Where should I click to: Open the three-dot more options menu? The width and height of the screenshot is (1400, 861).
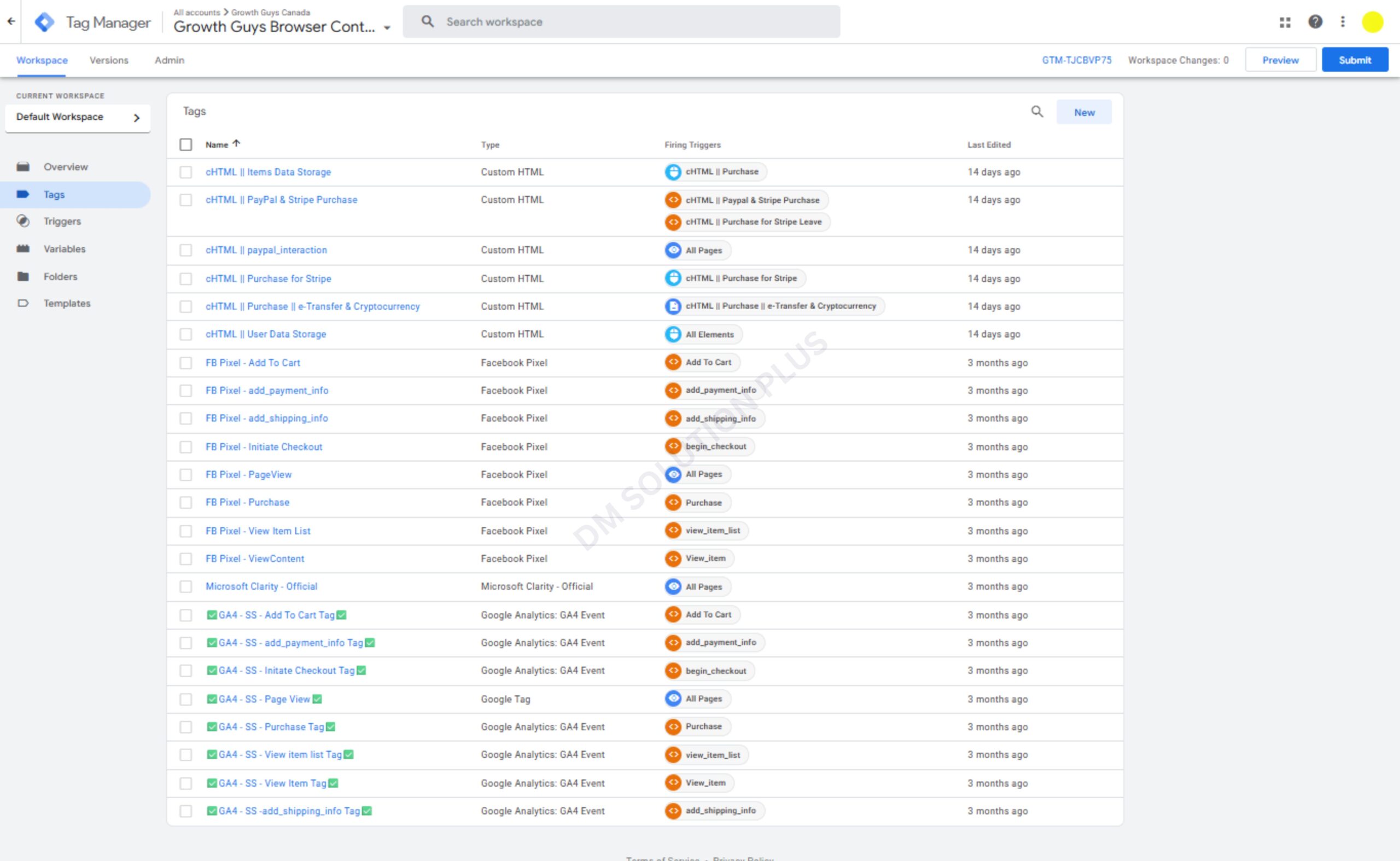point(1343,22)
